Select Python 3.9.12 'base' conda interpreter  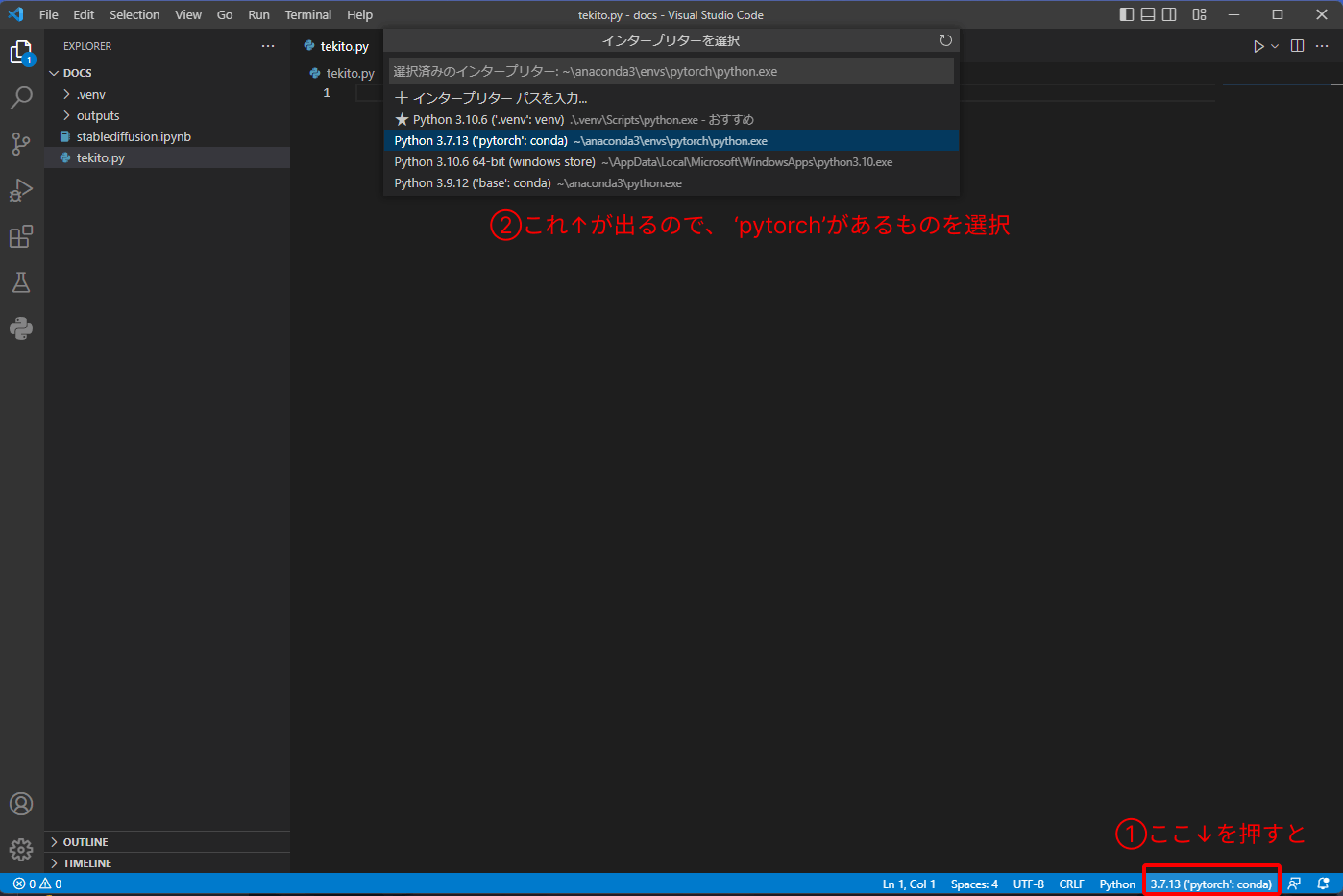tap(671, 182)
